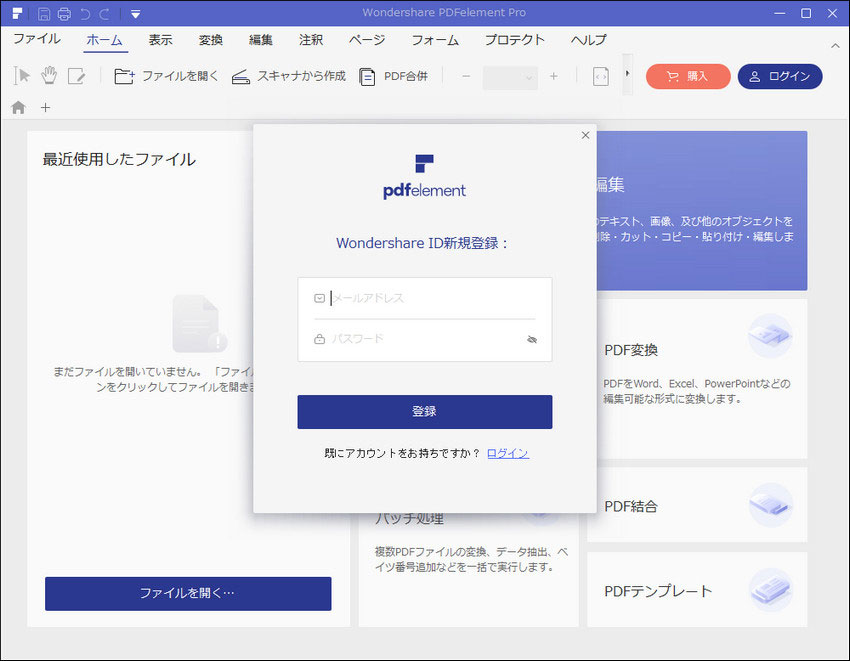Click the empty document placeholder icon
The width and height of the screenshot is (850, 661).
point(199,324)
